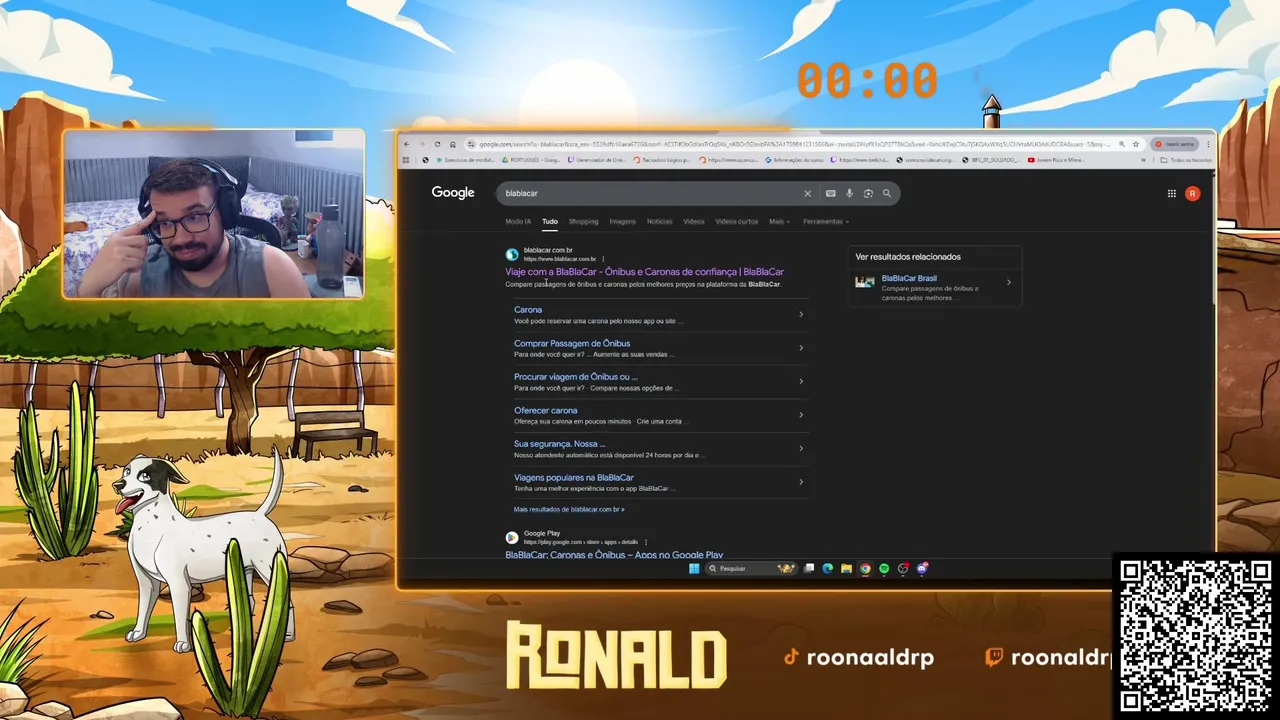Expand Procurar viagem de Ônibus chevron
Image resolution: width=1280 pixels, height=720 pixels.
pos(801,381)
